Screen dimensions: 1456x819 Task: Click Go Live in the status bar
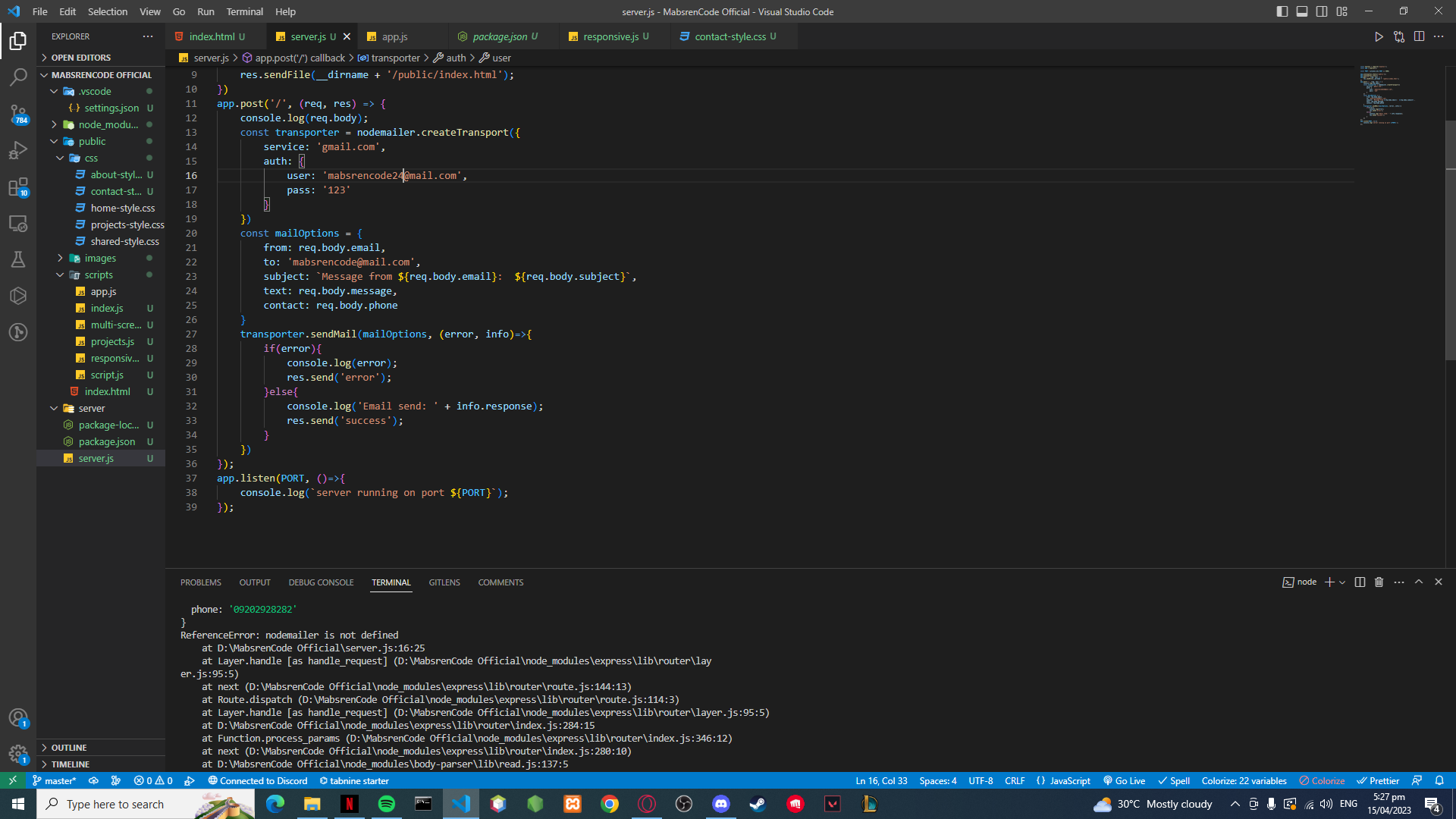tap(1124, 781)
